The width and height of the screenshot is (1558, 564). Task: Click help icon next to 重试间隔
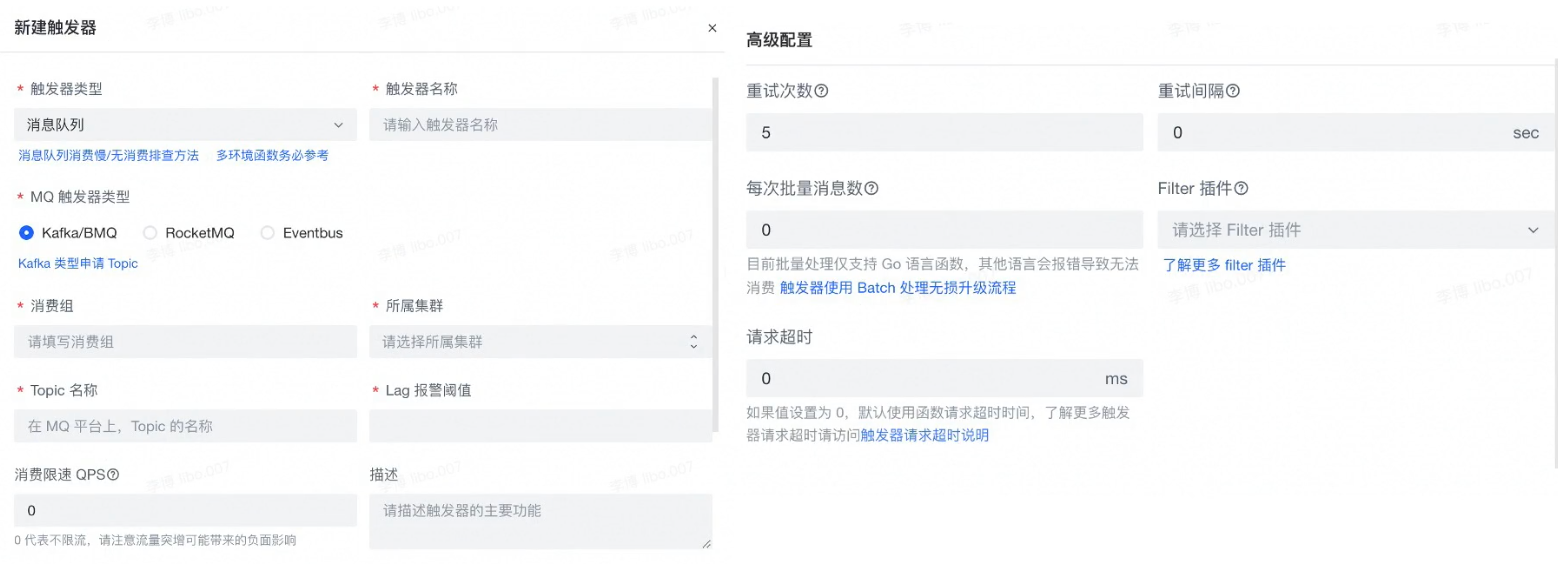(x=1233, y=91)
